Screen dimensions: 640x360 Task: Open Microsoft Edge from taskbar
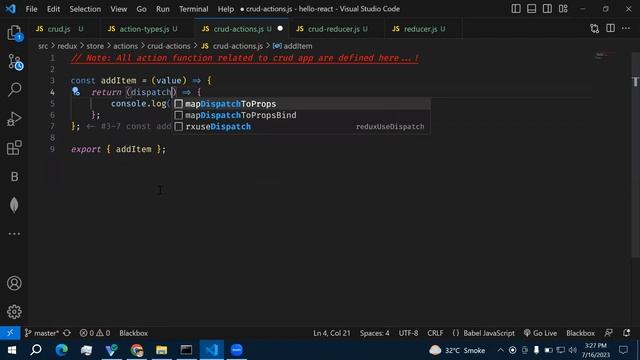pyautogui.click(x=62, y=350)
